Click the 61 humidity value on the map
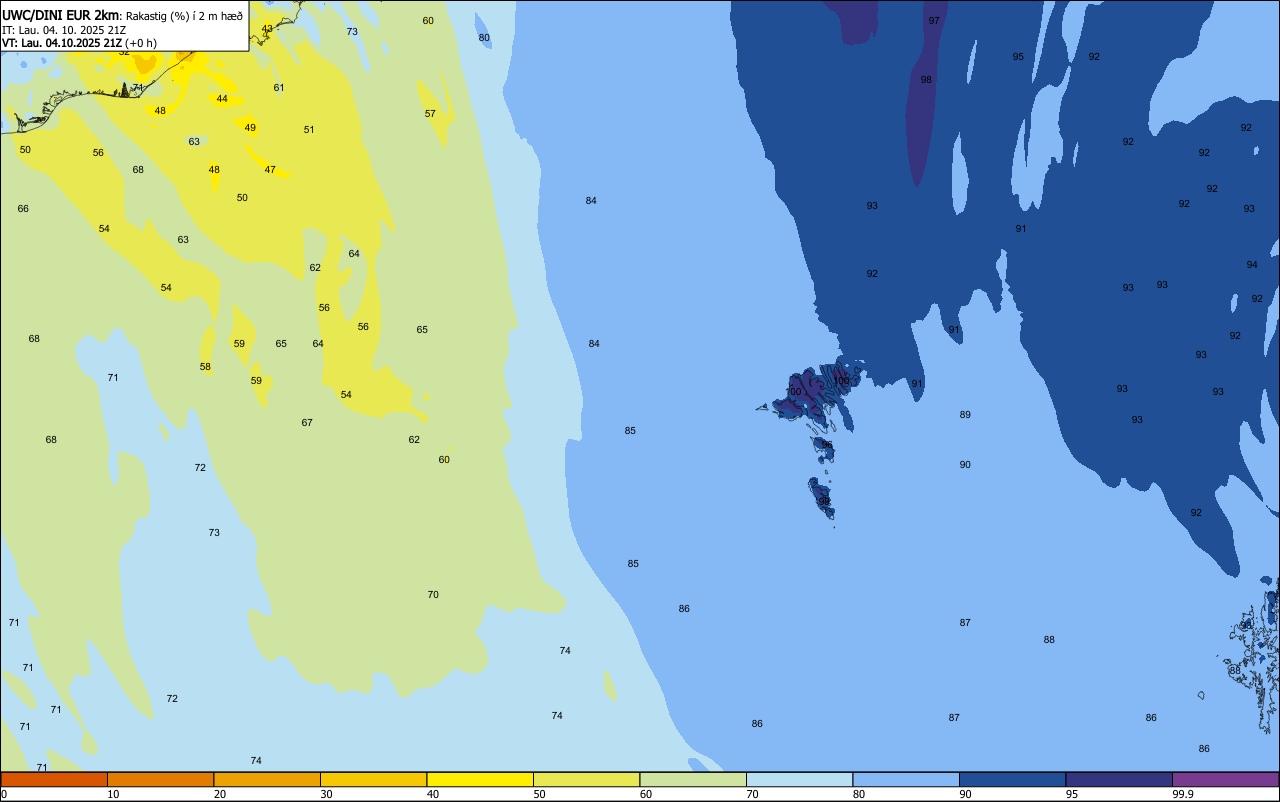The width and height of the screenshot is (1280, 802). (x=279, y=88)
